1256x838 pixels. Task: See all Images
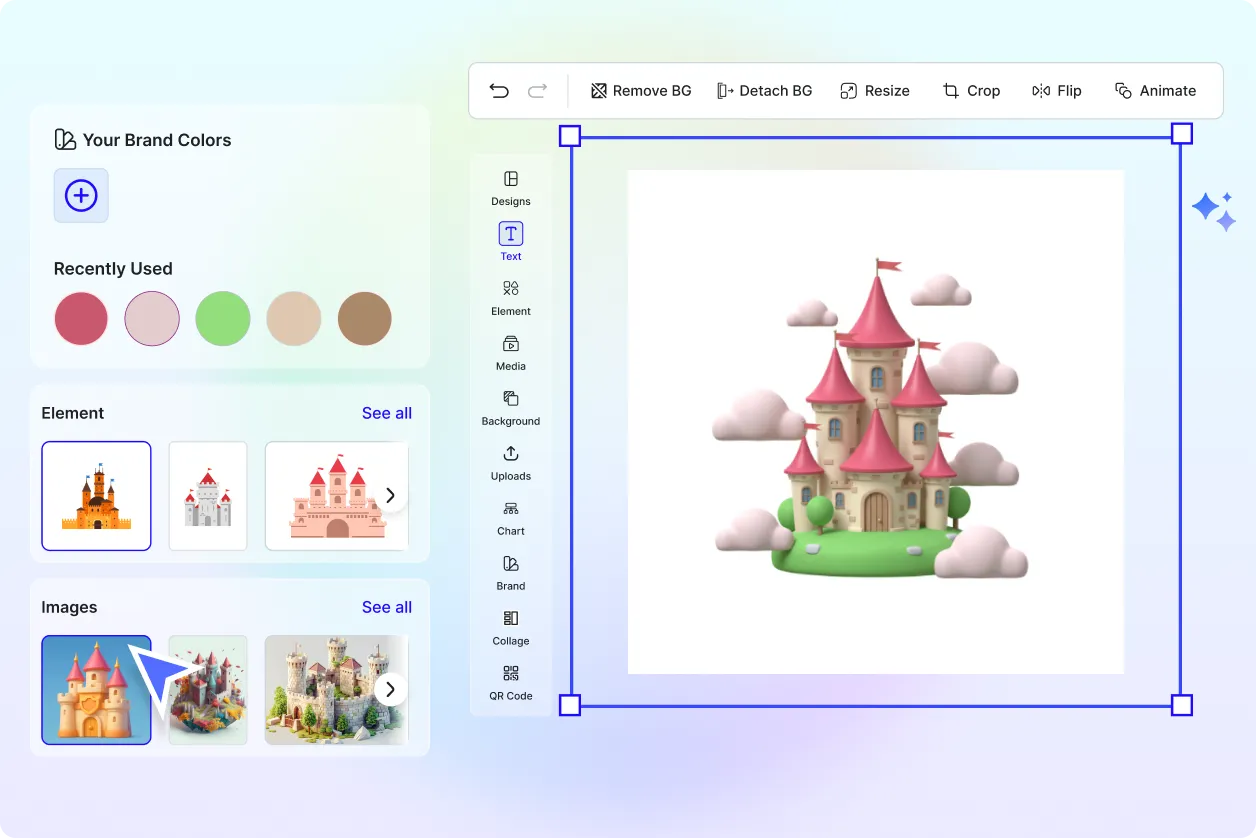[x=387, y=607]
